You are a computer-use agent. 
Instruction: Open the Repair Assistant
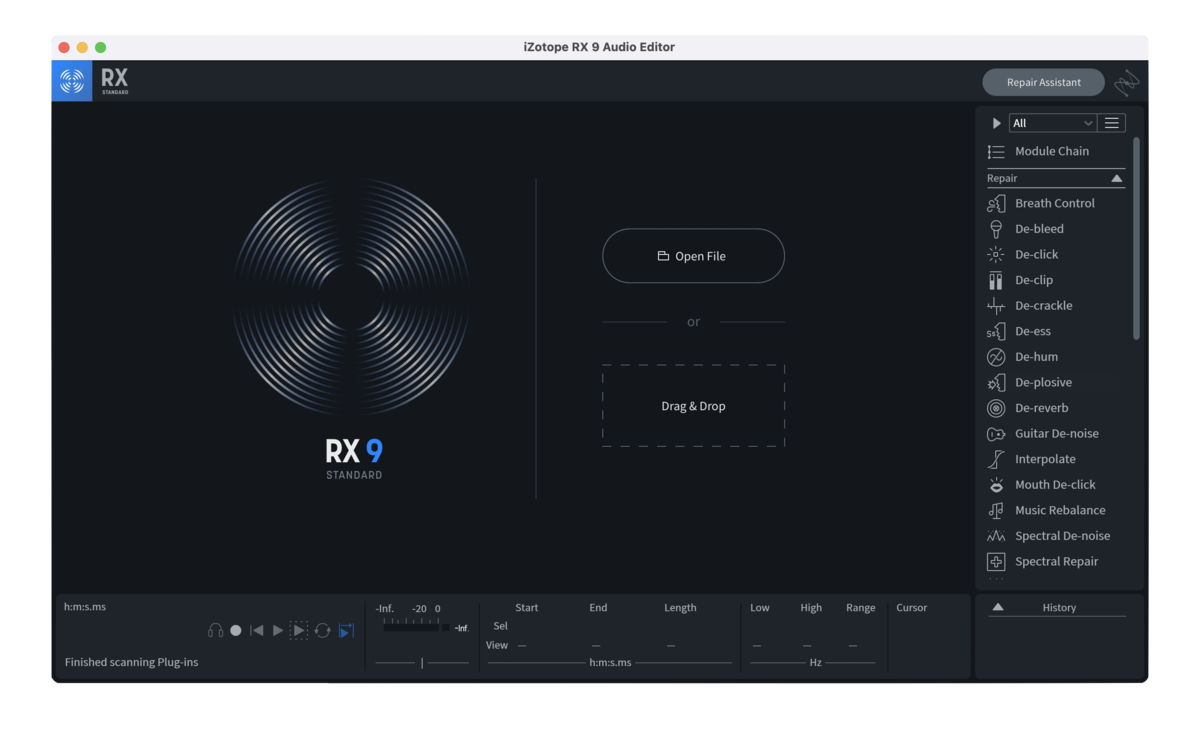[1043, 82]
